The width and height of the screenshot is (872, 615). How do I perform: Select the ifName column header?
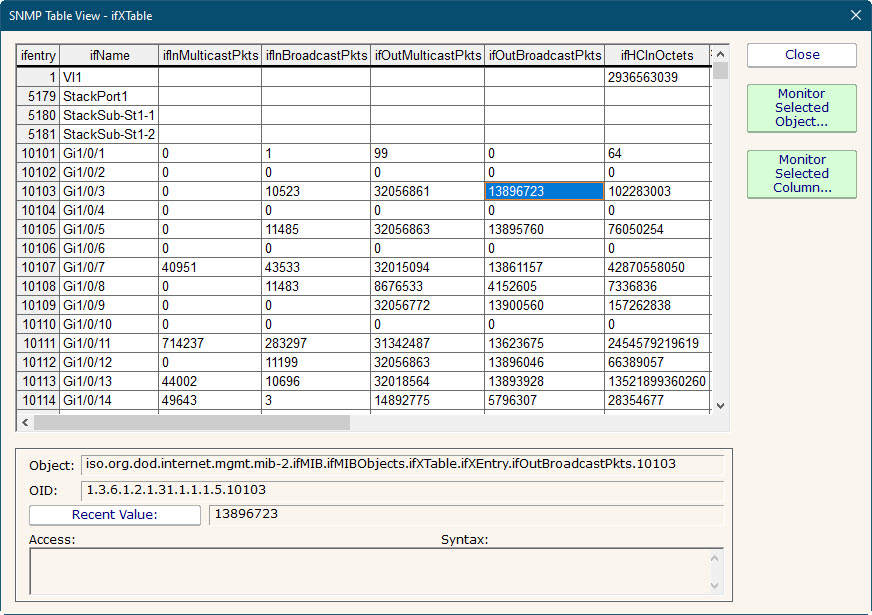[109, 55]
